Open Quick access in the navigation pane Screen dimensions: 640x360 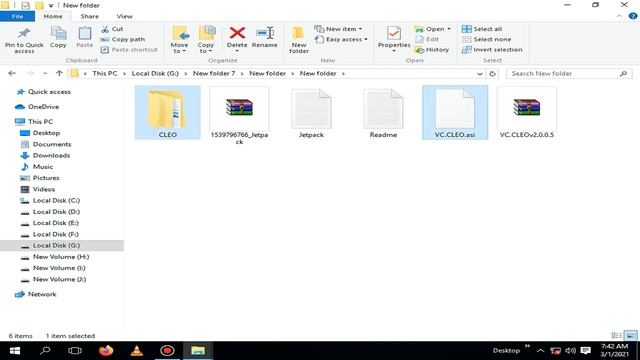tap(49, 92)
